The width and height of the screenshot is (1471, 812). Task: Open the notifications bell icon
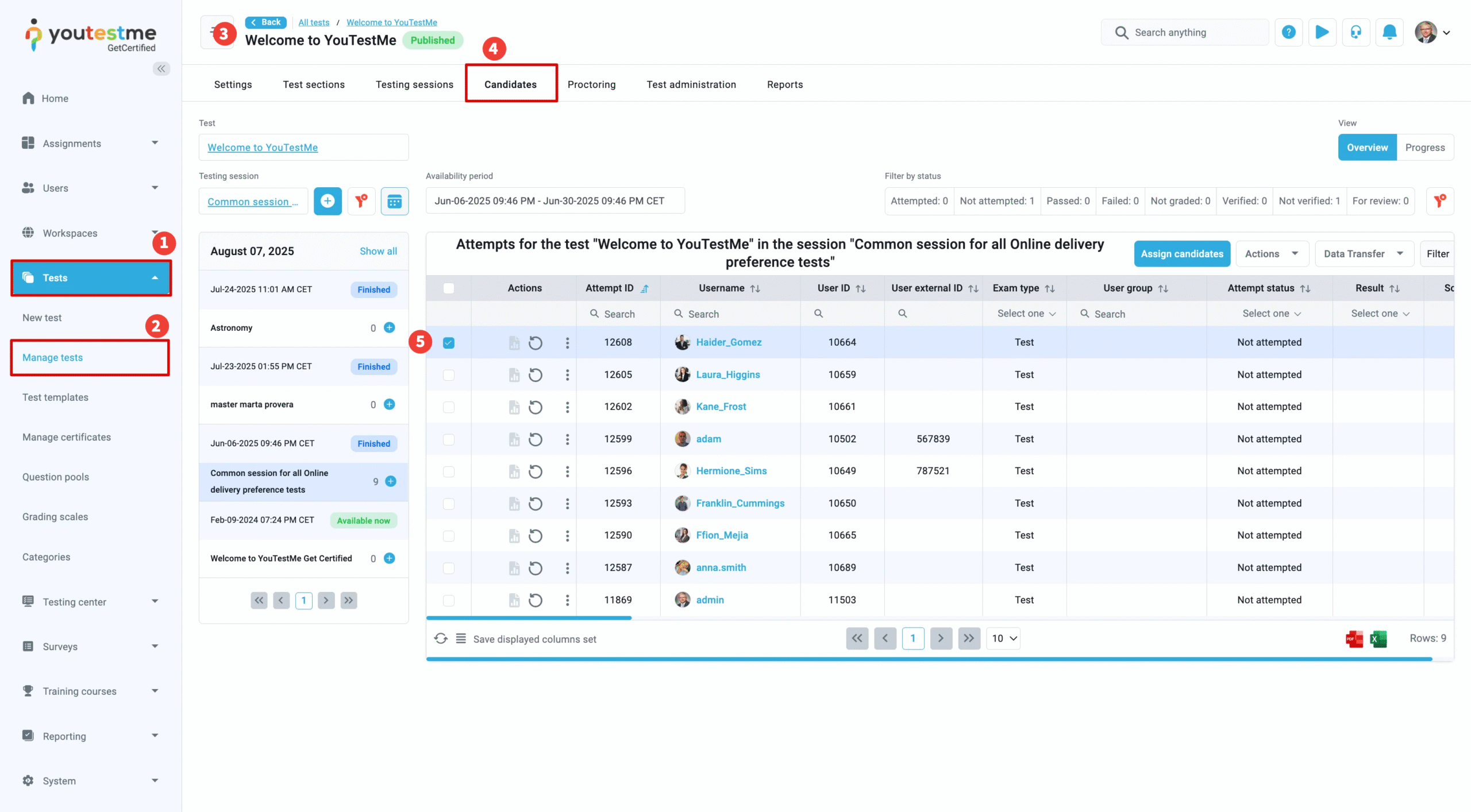point(1389,32)
